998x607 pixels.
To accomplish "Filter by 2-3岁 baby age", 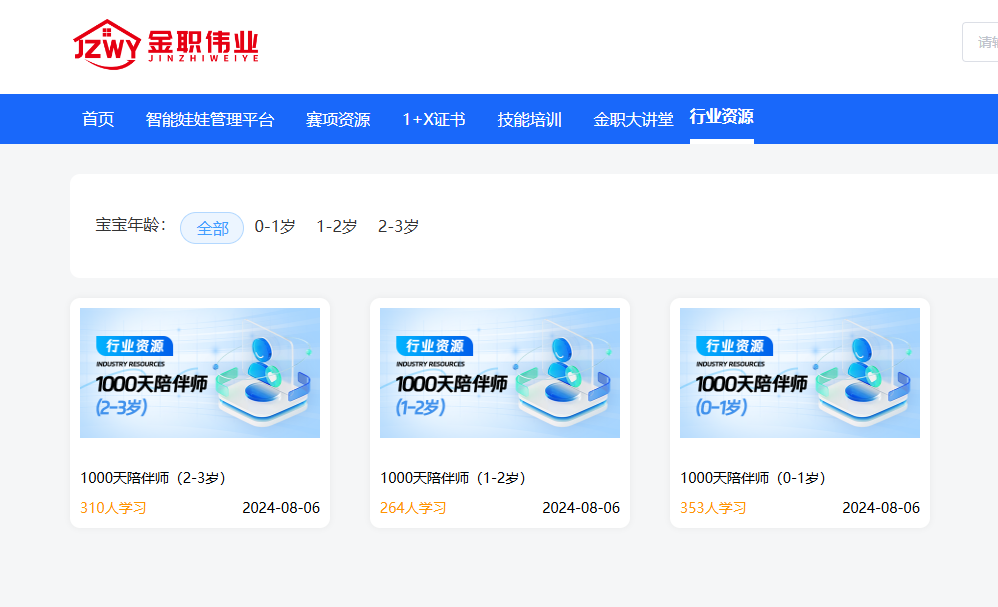I will tap(398, 227).
